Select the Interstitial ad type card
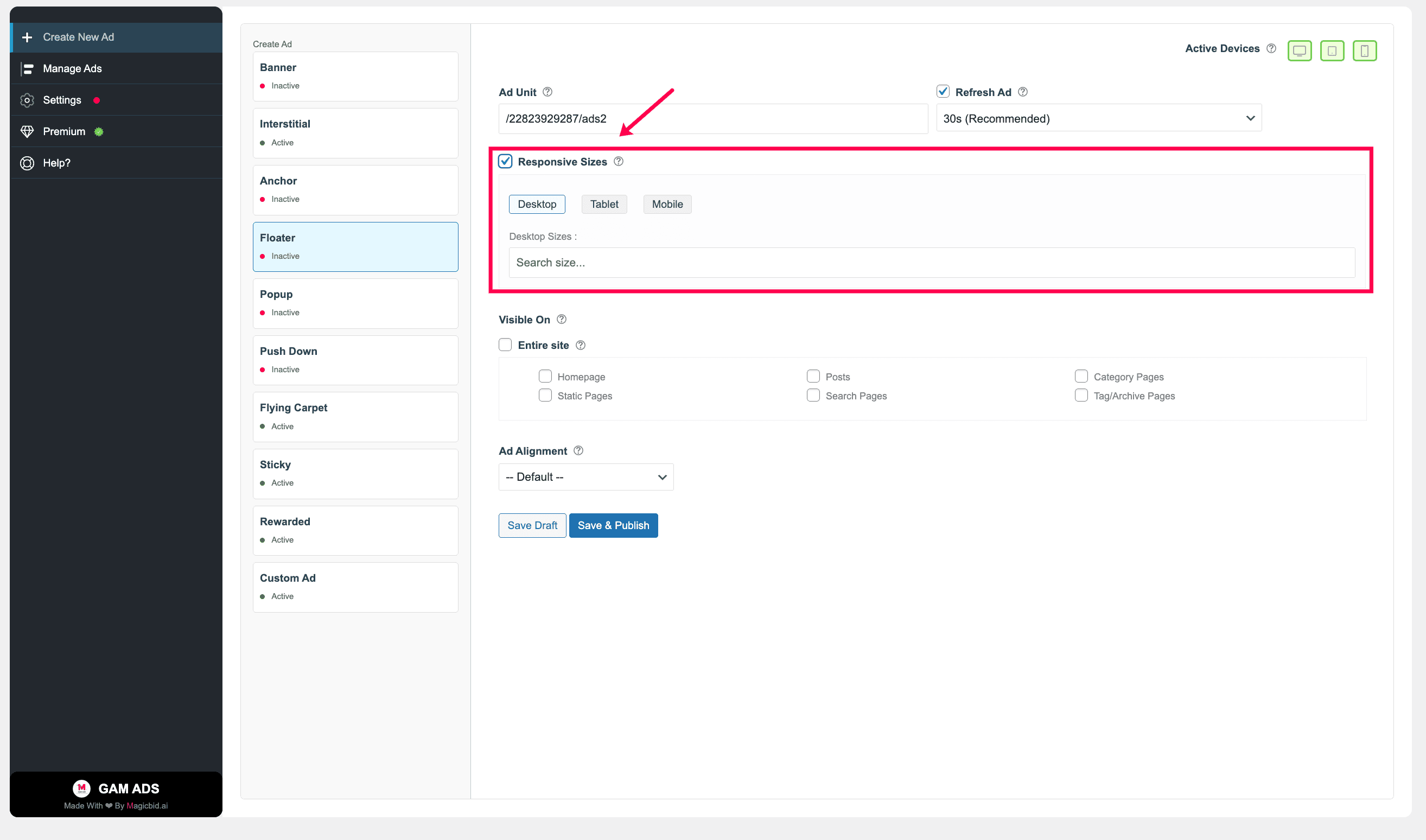This screenshot has height=840, width=1426. [355, 133]
